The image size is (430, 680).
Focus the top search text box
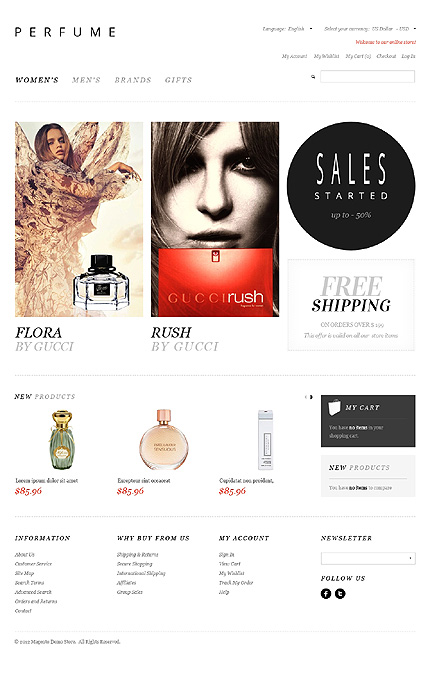point(367,77)
